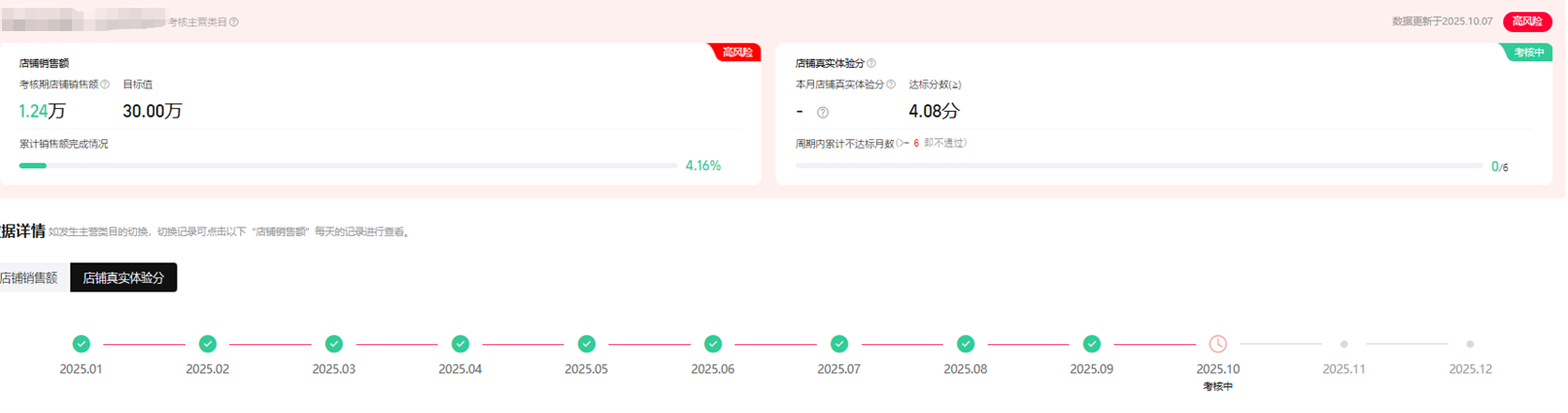The width and height of the screenshot is (1568, 413).
Task: Click the green check icon for 2025.01
Action: click(x=82, y=344)
